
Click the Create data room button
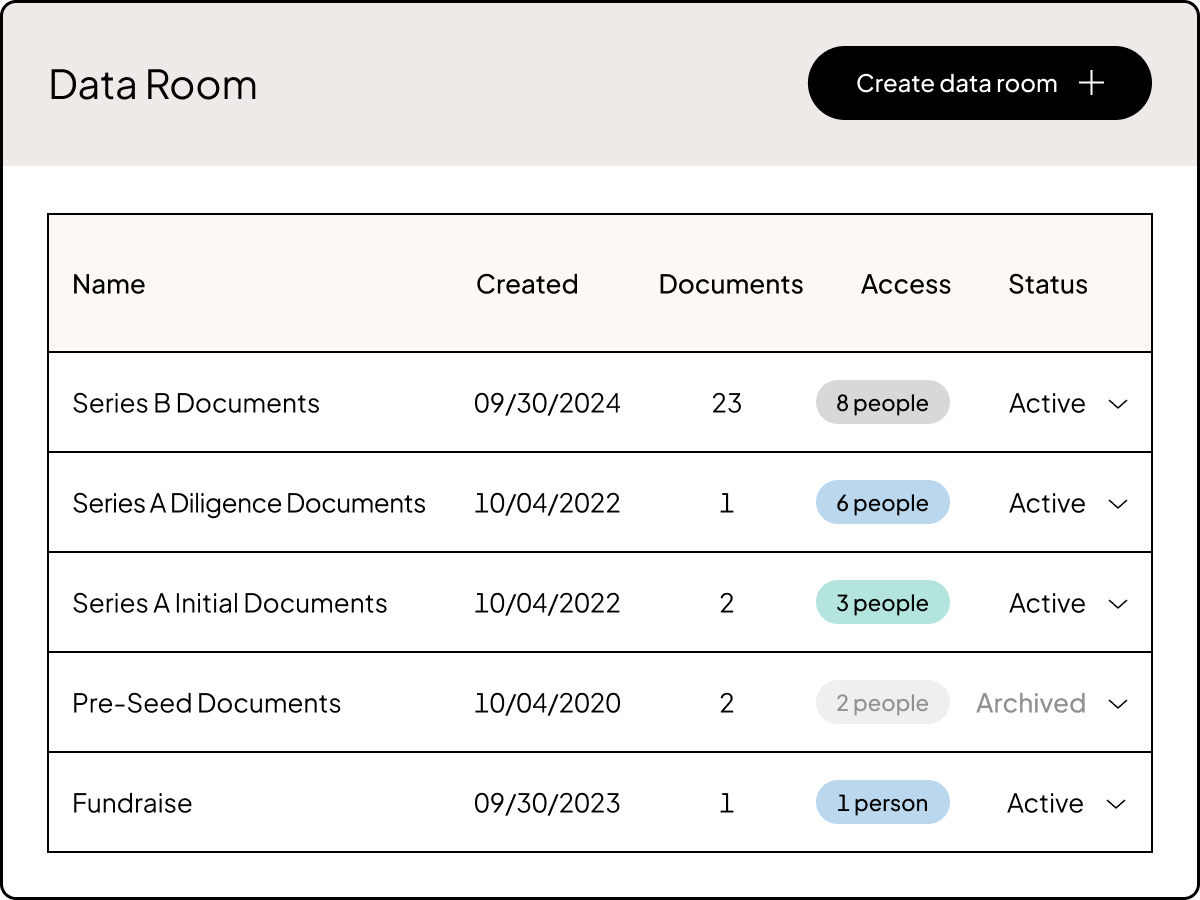pos(979,83)
